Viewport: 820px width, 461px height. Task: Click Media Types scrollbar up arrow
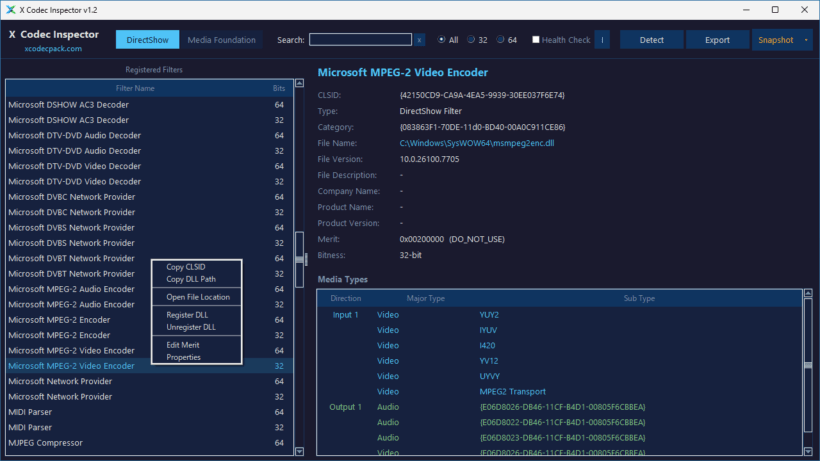tap(808, 293)
